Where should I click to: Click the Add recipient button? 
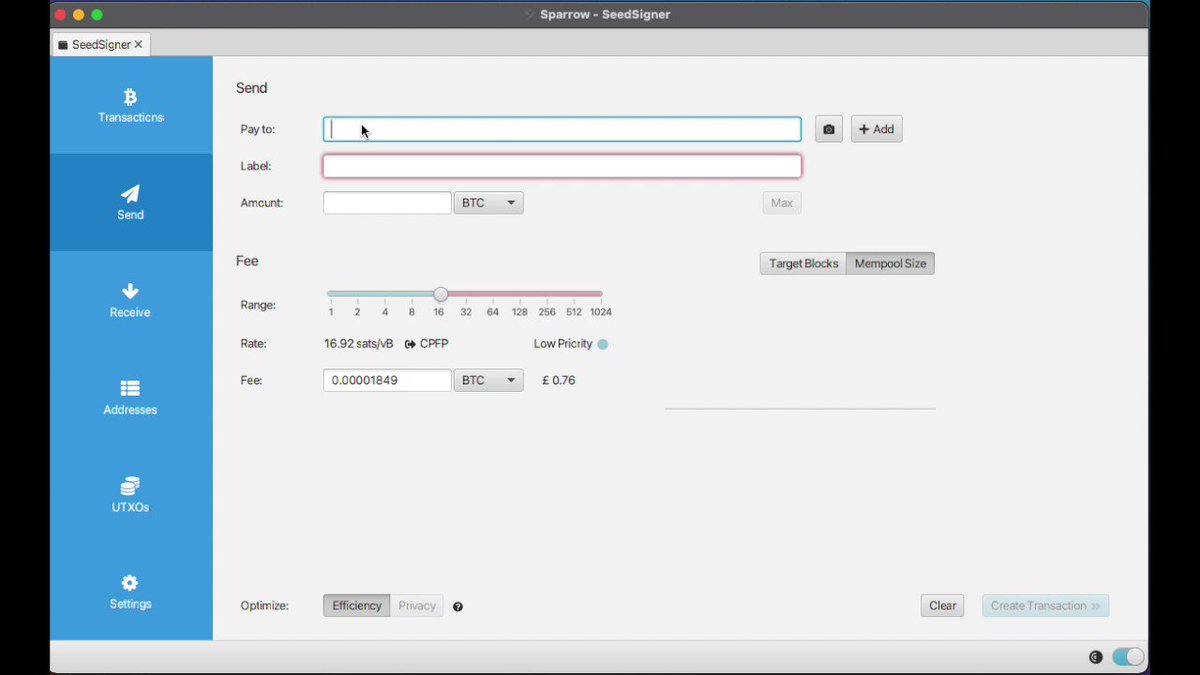pos(877,129)
